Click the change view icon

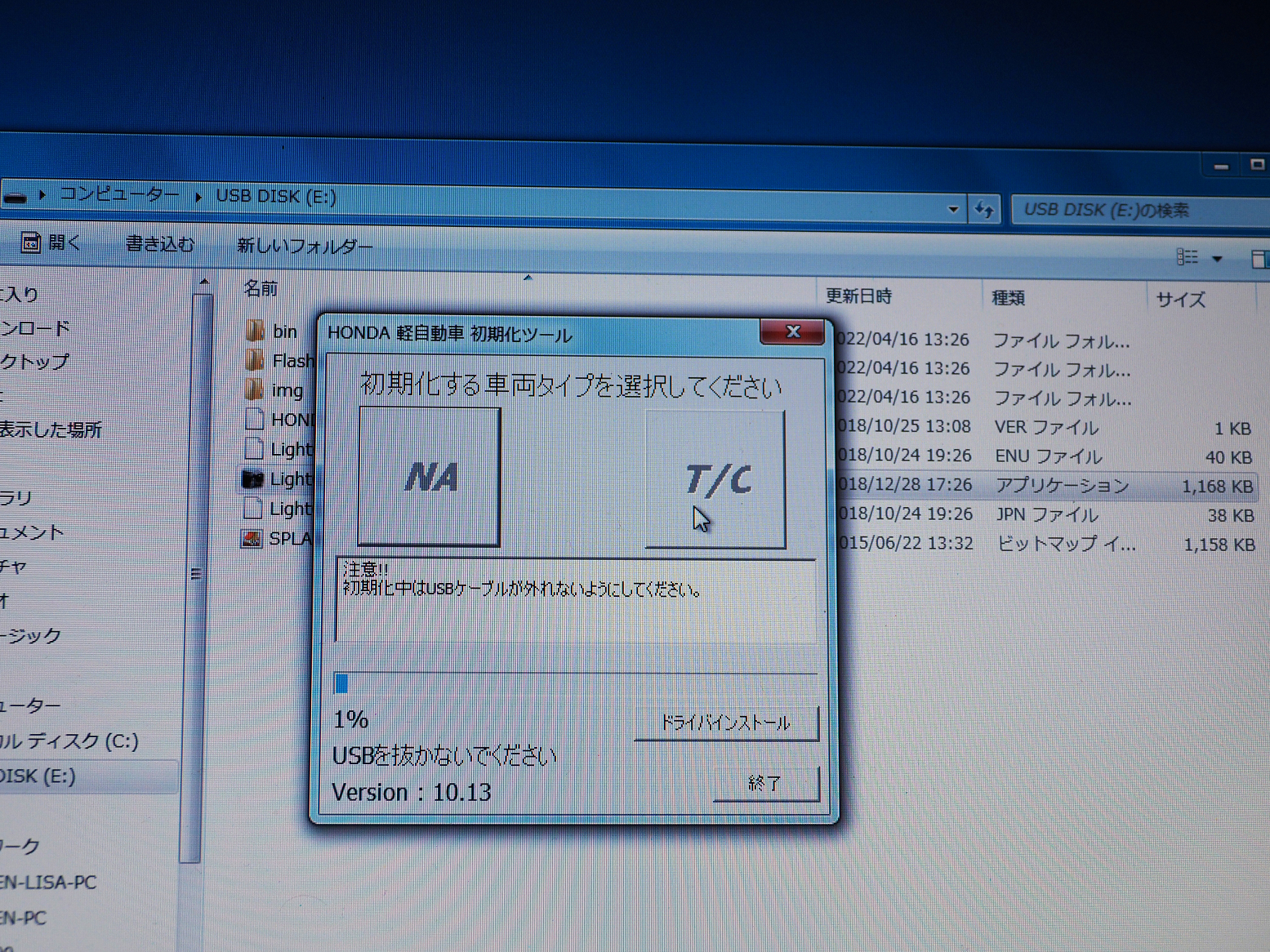click(x=1187, y=257)
